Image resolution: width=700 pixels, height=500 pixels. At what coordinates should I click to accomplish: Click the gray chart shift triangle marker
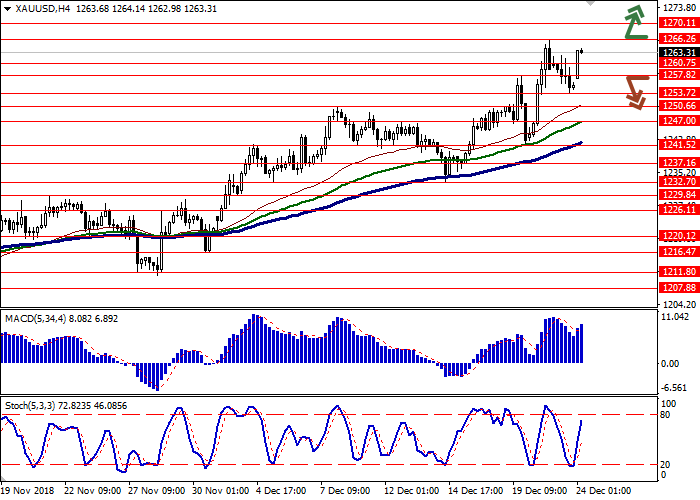point(588,5)
